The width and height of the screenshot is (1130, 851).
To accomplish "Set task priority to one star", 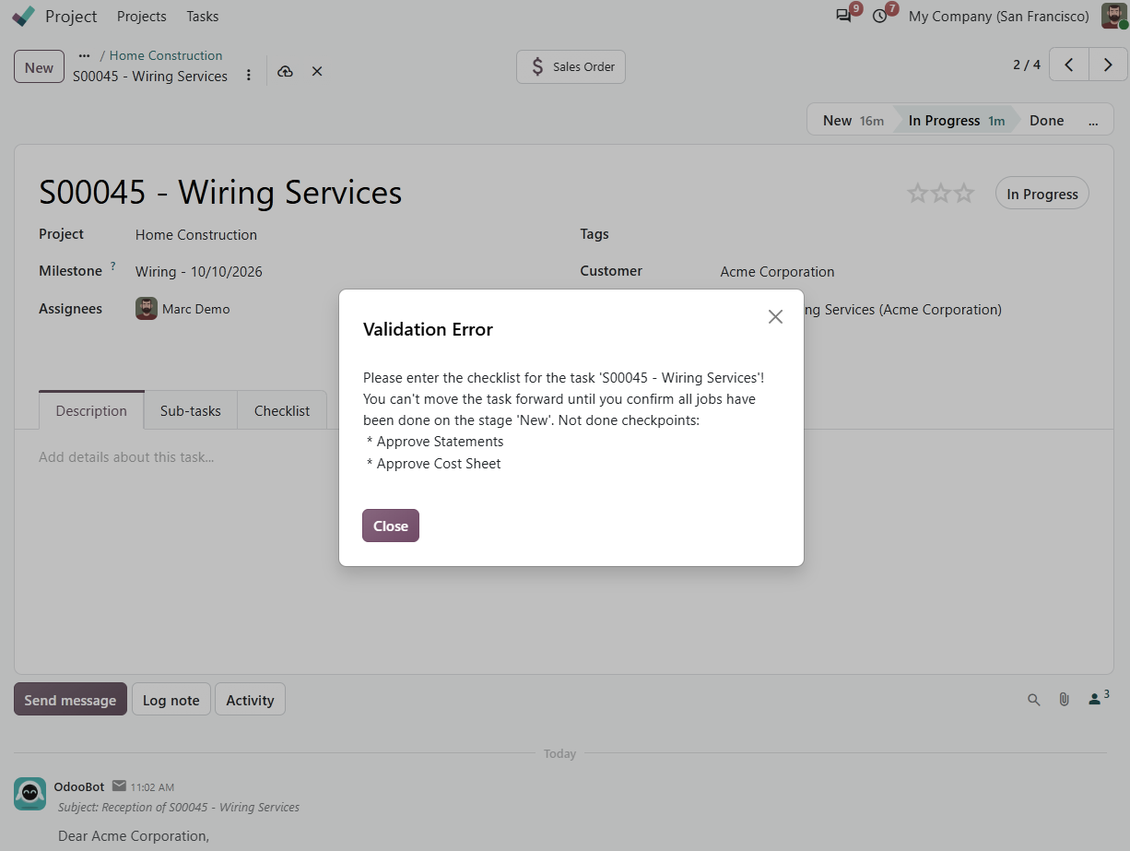I will click(917, 193).
